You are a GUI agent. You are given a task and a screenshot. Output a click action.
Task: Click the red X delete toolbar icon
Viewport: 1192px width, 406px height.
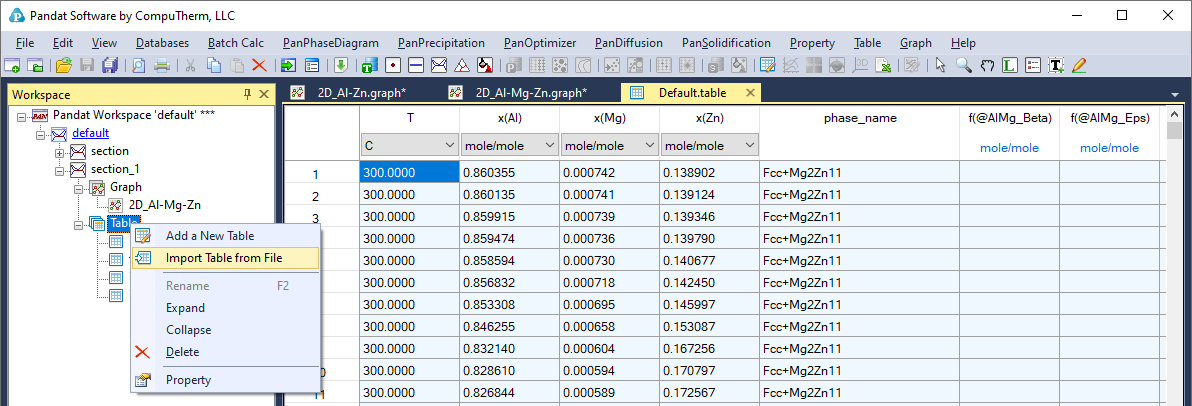pos(259,65)
